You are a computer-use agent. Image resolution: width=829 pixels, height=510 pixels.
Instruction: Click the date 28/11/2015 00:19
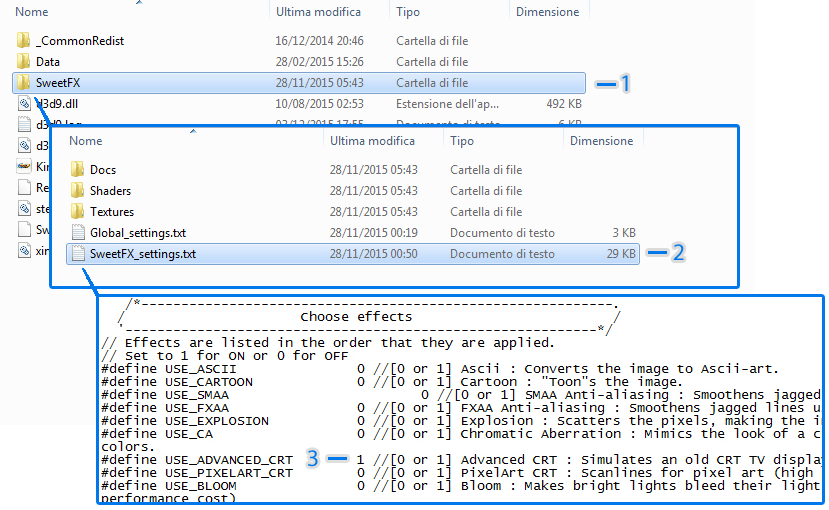(373, 233)
